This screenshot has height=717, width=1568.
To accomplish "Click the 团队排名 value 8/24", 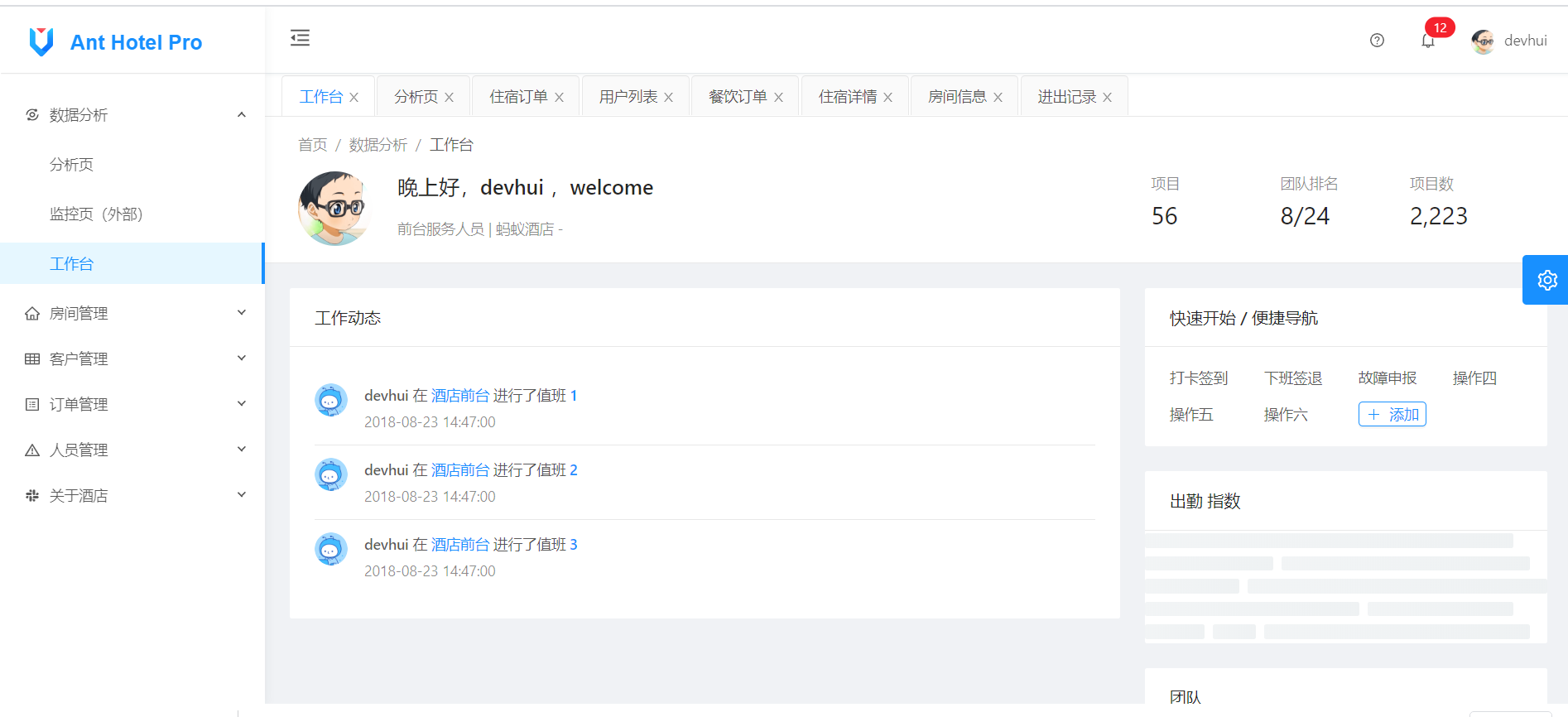I will click(x=1305, y=216).
